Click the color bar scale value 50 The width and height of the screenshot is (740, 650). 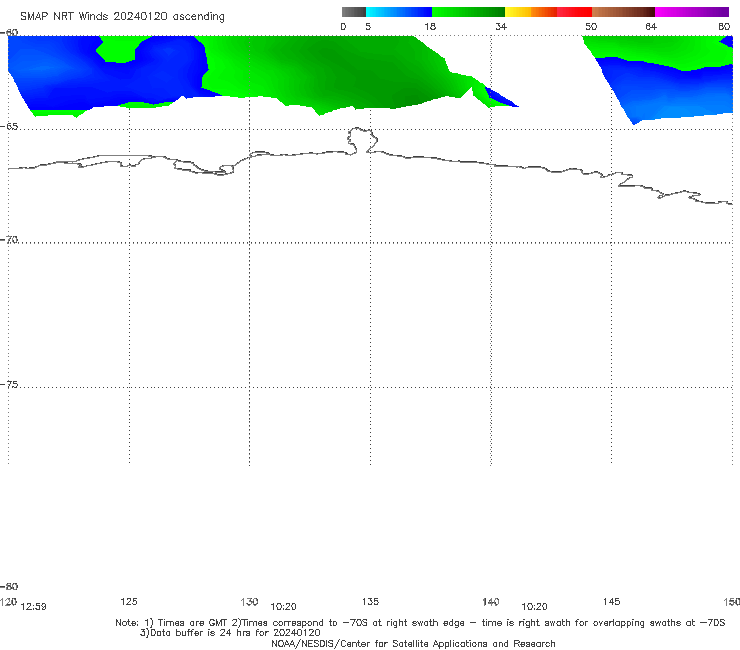[591, 27]
